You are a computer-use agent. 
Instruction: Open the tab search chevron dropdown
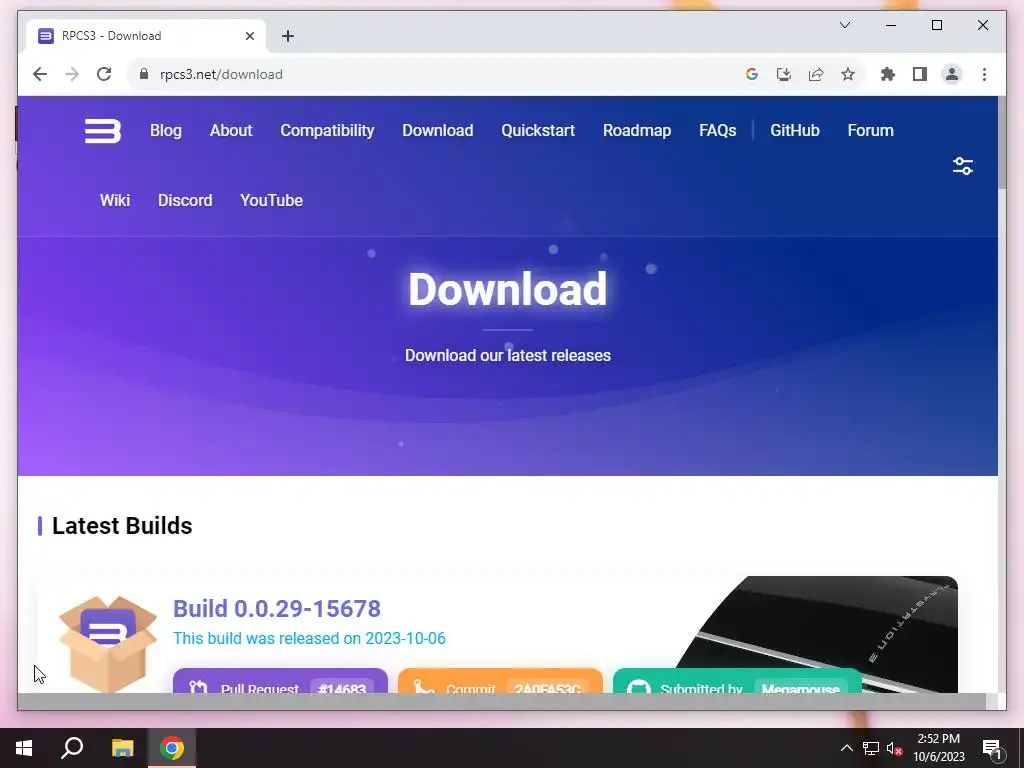(844, 25)
